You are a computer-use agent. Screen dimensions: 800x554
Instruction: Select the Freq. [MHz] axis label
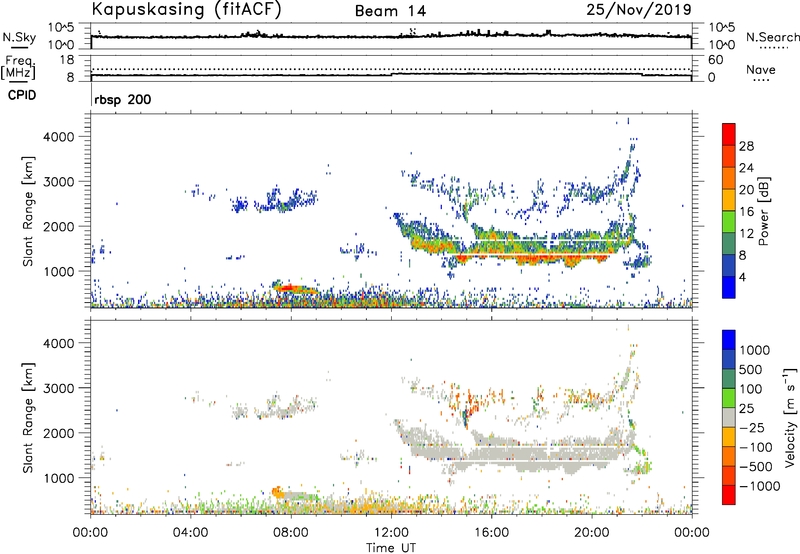[19, 66]
